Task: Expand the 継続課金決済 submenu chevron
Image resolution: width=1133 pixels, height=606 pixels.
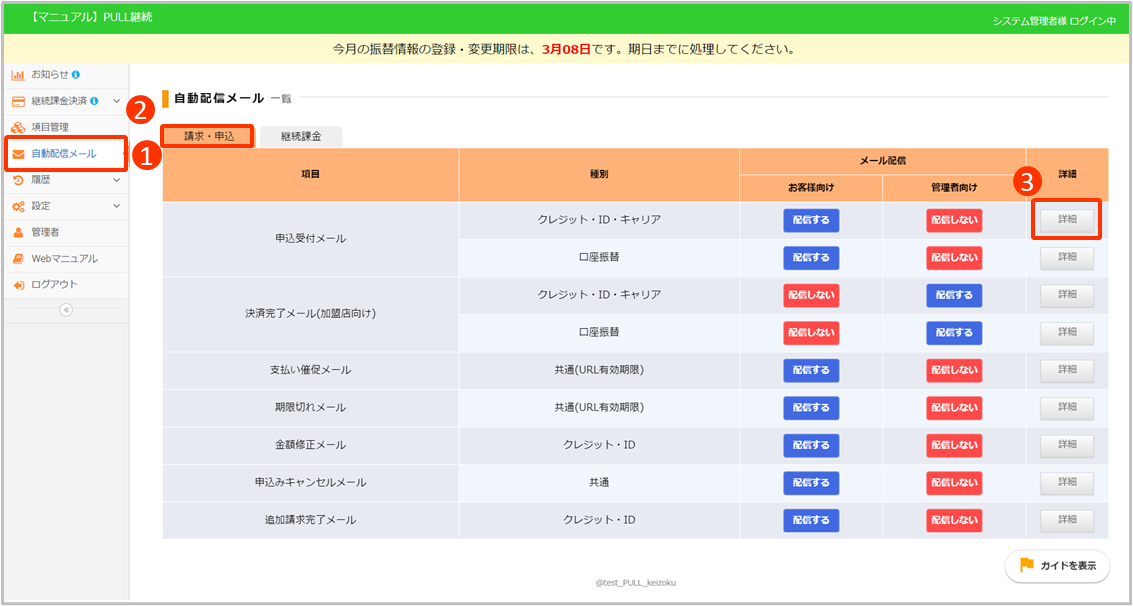Action: point(117,101)
